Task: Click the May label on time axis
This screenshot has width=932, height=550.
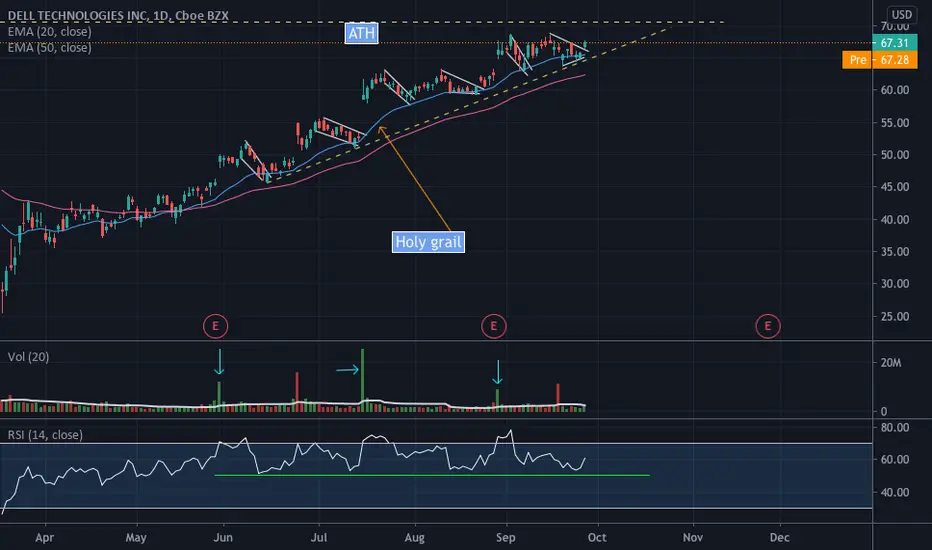Action: point(136,538)
